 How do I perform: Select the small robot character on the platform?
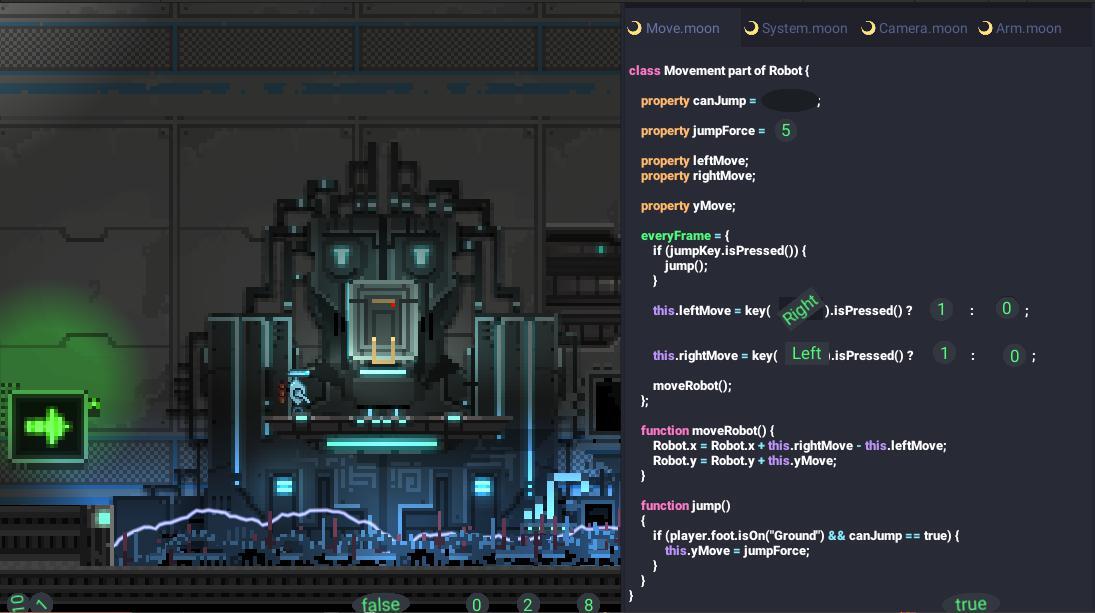point(297,391)
